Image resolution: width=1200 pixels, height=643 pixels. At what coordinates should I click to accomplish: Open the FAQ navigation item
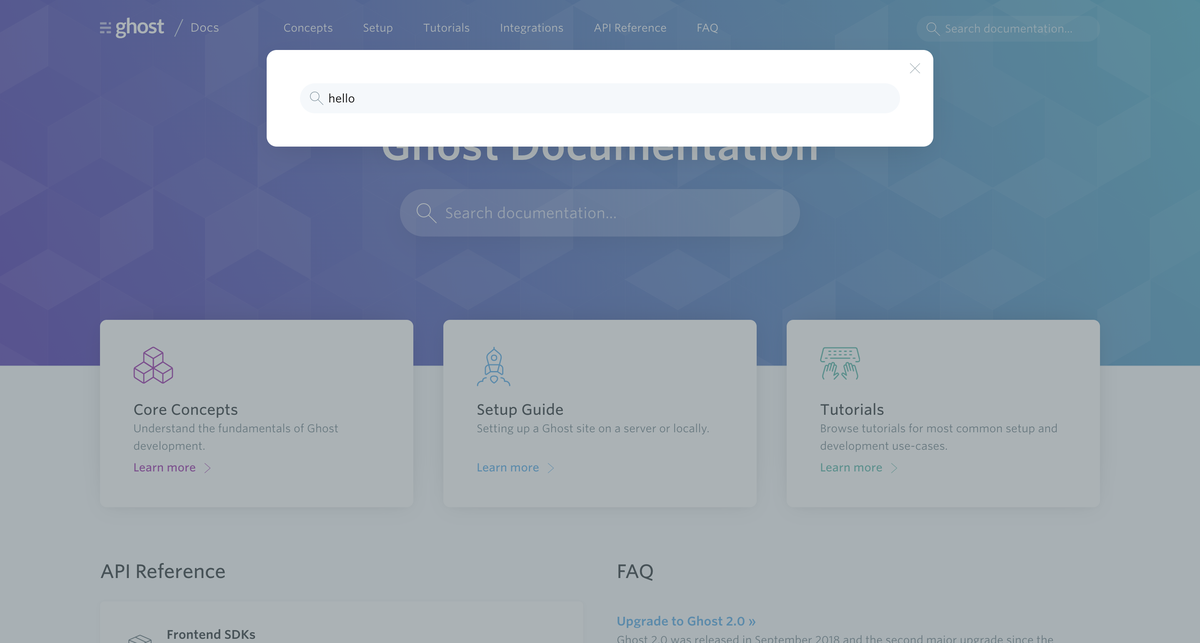coord(707,28)
